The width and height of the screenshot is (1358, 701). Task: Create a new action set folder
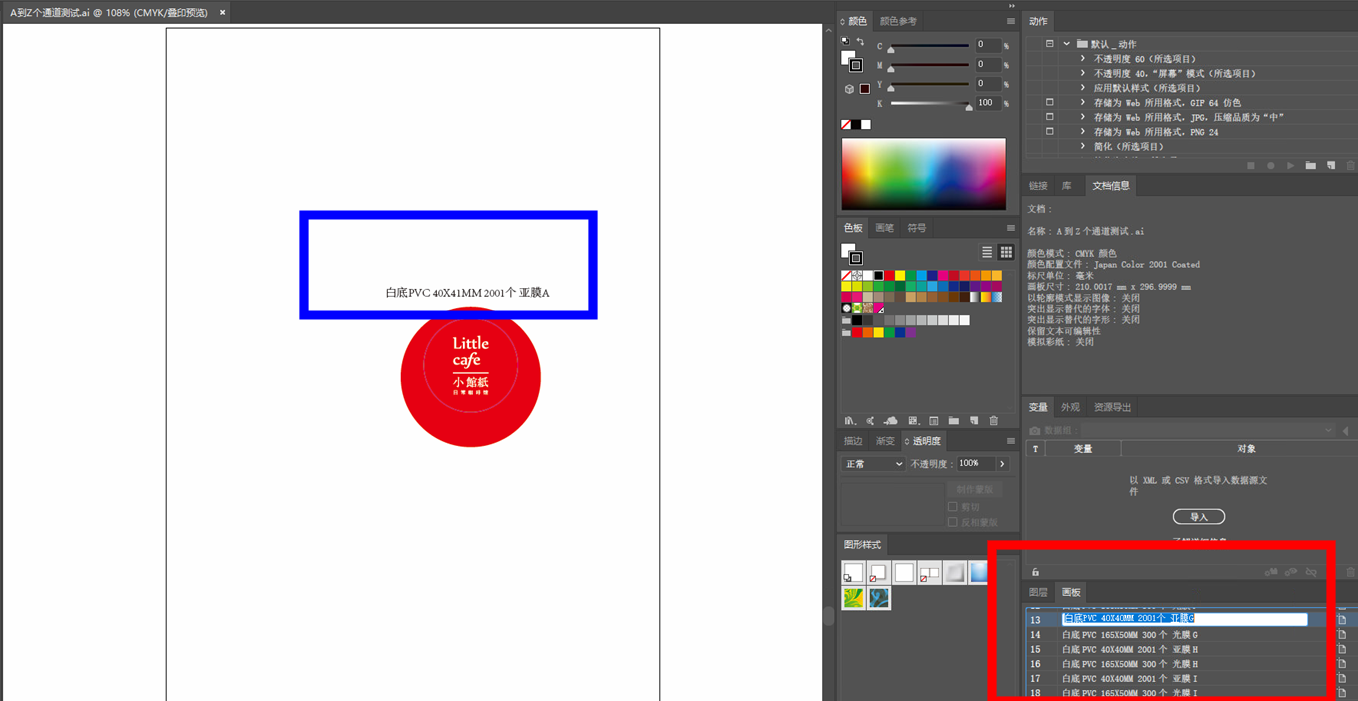click(1310, 166)
